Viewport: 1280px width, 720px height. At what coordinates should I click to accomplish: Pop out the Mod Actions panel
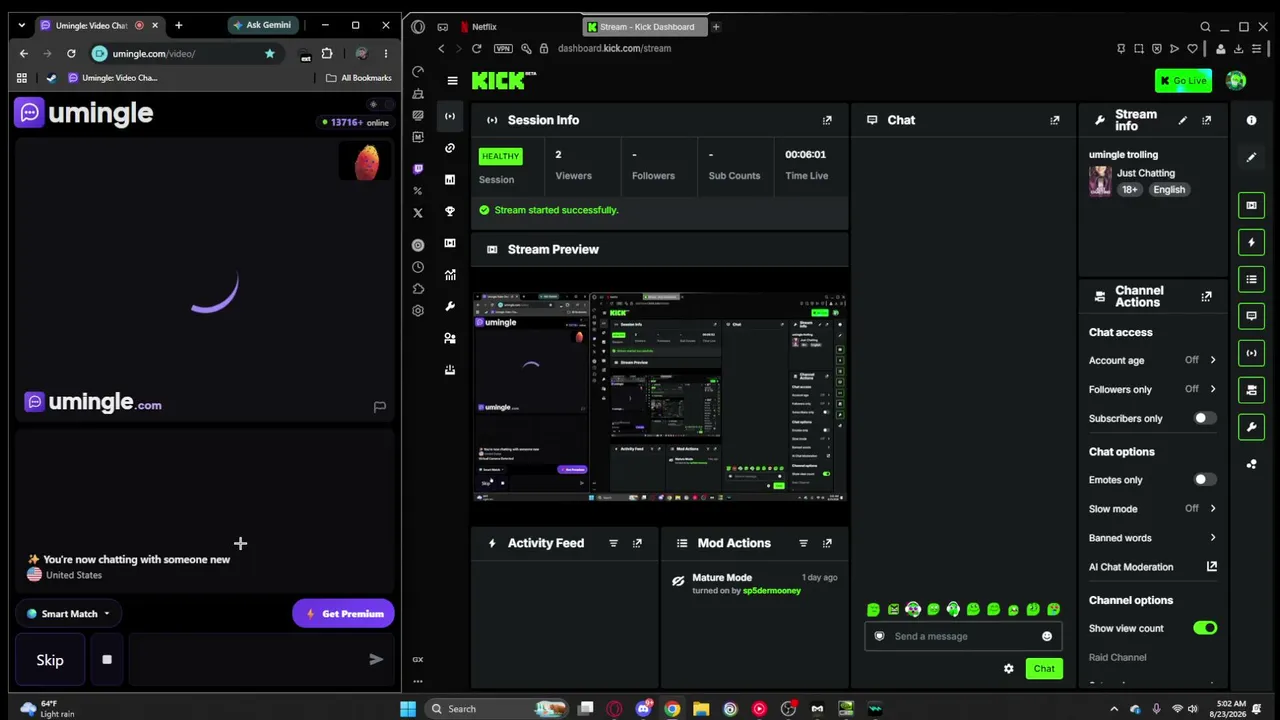tap(827, 543)
